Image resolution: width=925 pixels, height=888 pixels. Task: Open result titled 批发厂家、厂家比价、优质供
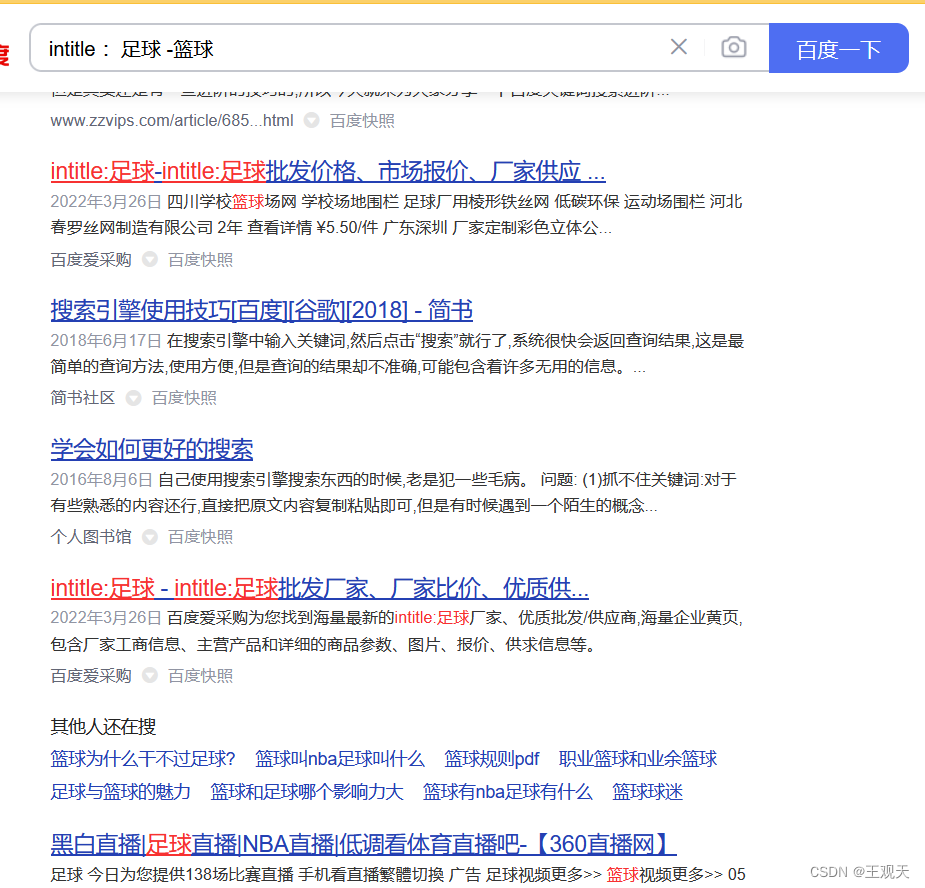320,588
